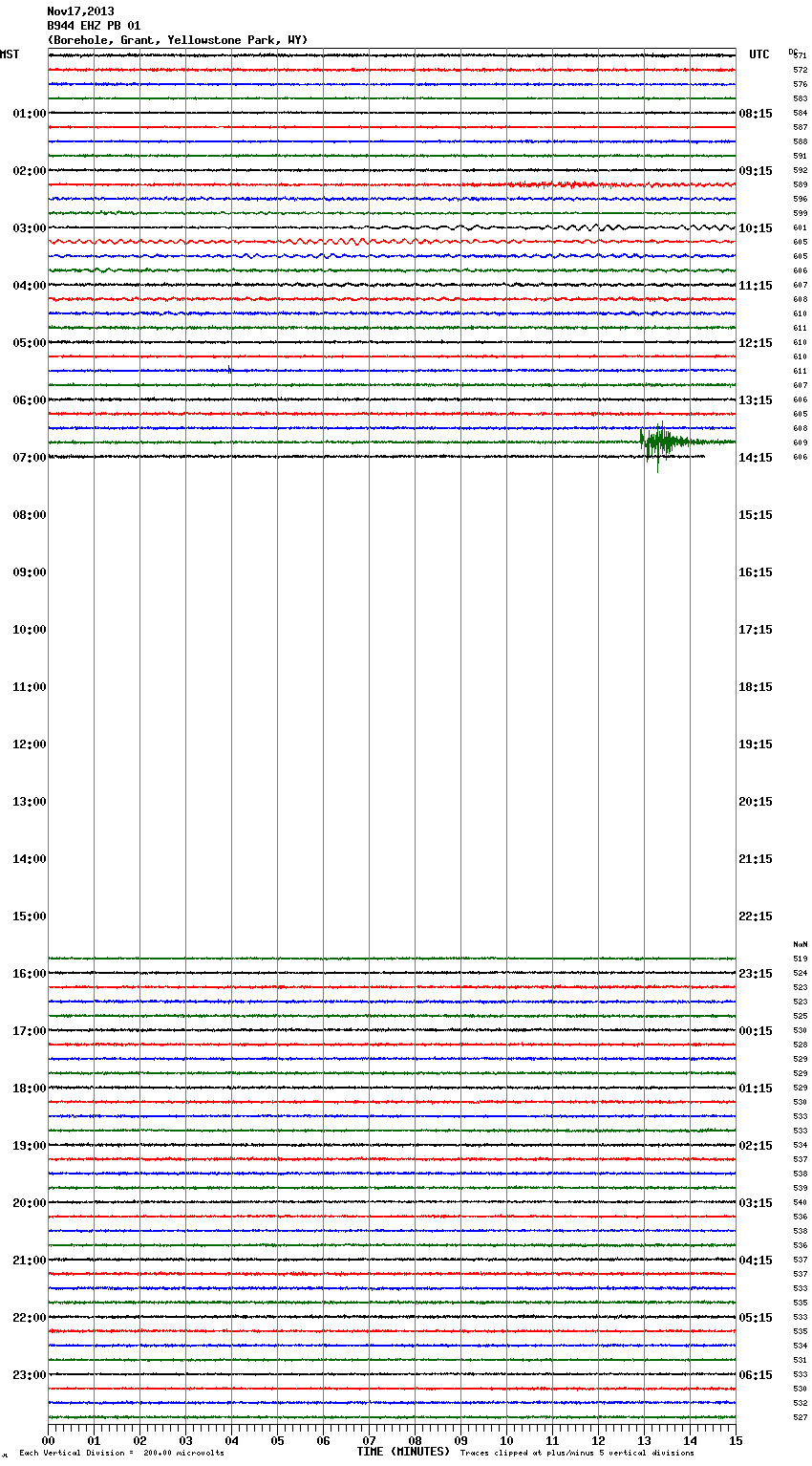Click the UTC column header
The height and width of the screenshot is (1466, 812).
pos(759,54)
